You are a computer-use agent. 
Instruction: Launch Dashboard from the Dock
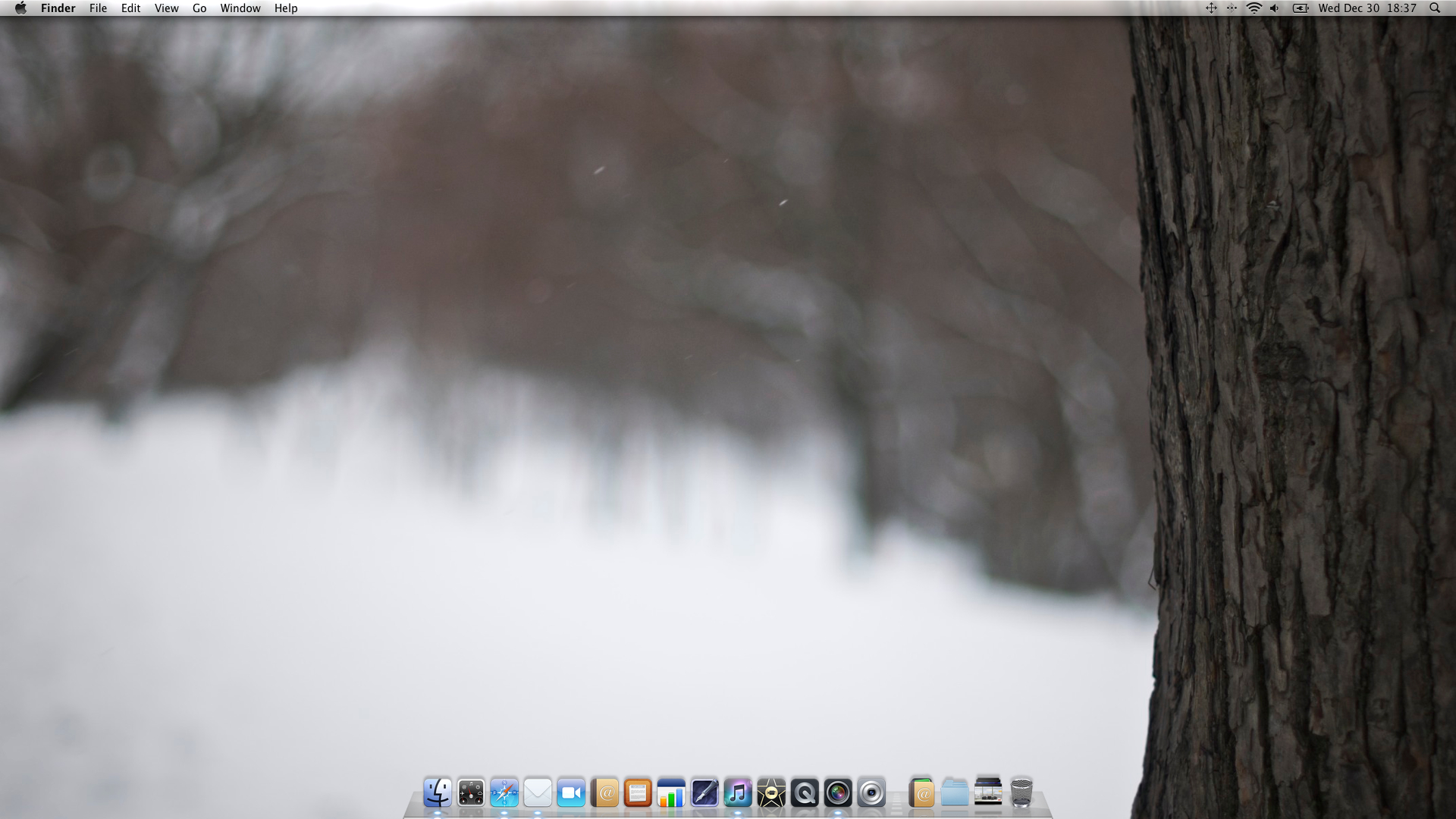tap(471, 793)
